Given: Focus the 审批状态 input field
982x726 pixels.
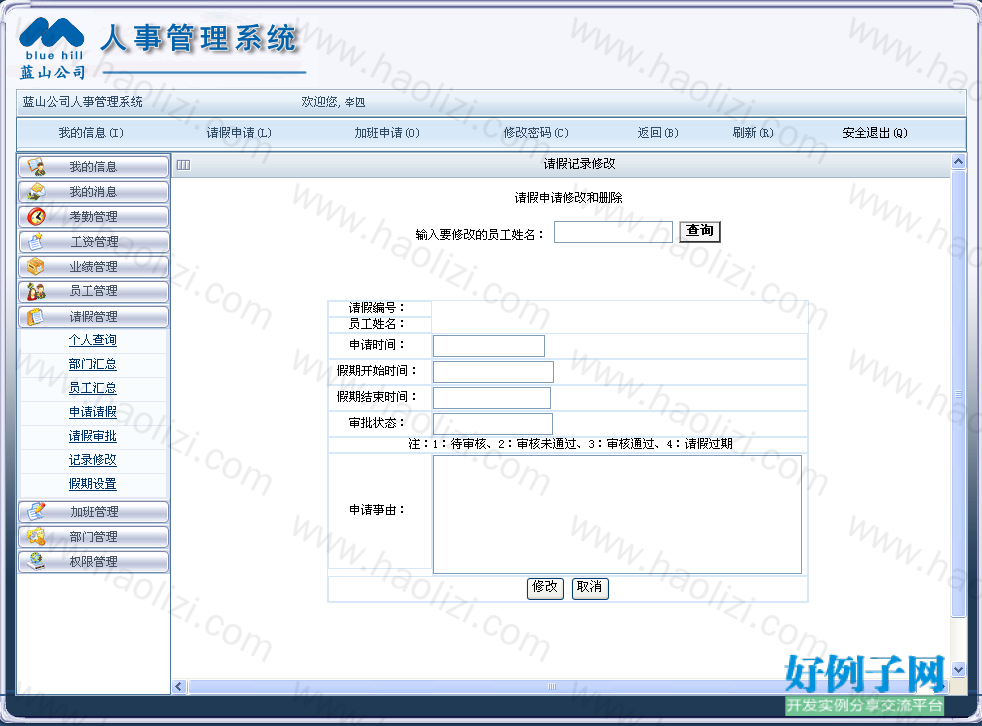Looking at the screenshot, I should tap(493, 423).
